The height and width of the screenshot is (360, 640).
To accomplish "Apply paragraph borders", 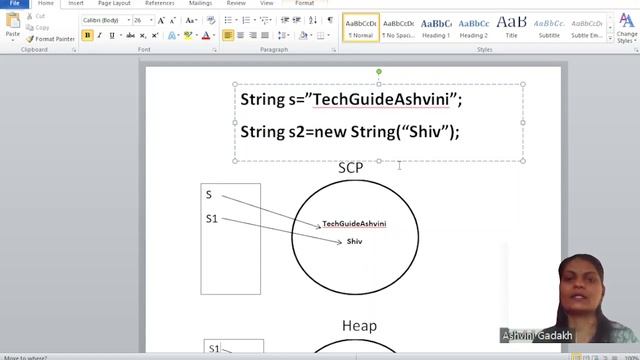I will (x=321, y=36).
